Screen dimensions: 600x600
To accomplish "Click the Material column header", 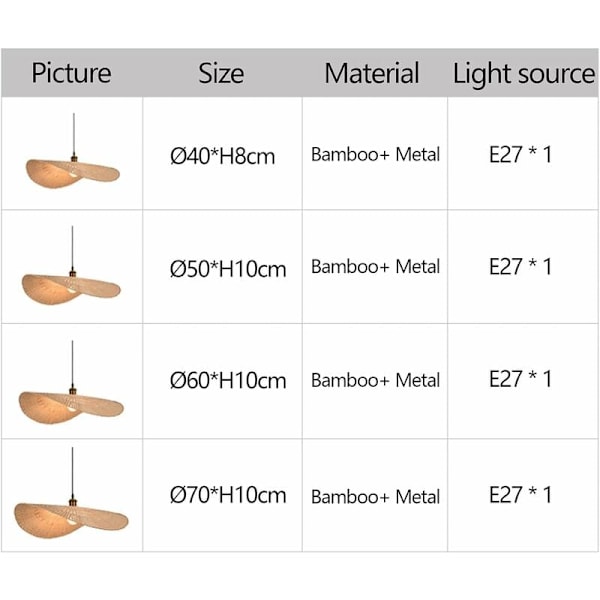I will pyautogui.click(x=372, y=73).
